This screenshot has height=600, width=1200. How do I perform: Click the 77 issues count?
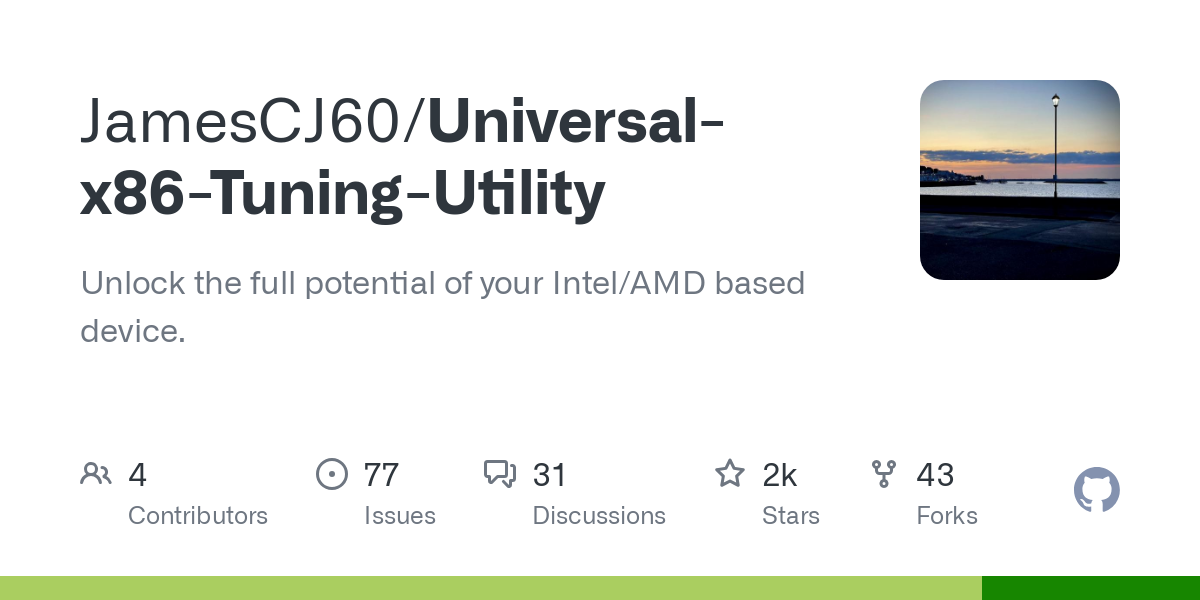pos(382,475)
